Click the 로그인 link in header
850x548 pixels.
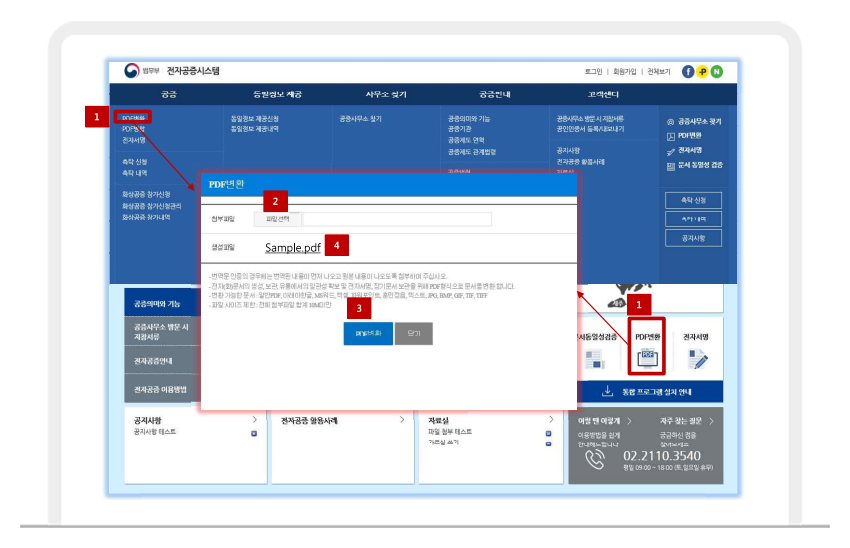click(593, 72)
